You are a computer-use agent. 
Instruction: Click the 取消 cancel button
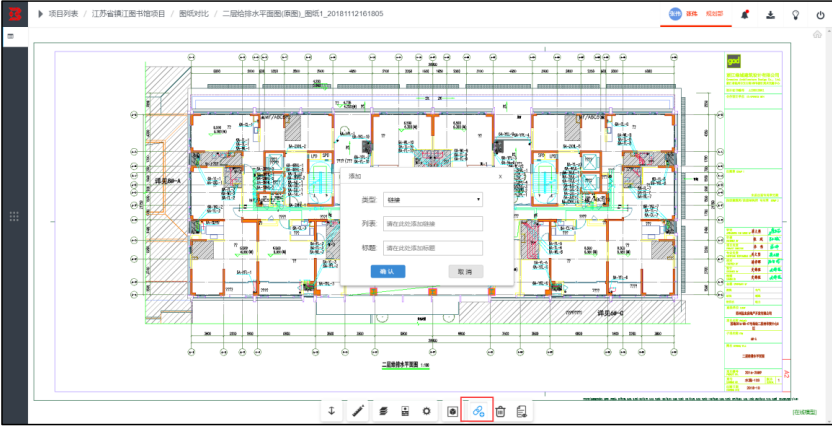(x=466, y=272)
